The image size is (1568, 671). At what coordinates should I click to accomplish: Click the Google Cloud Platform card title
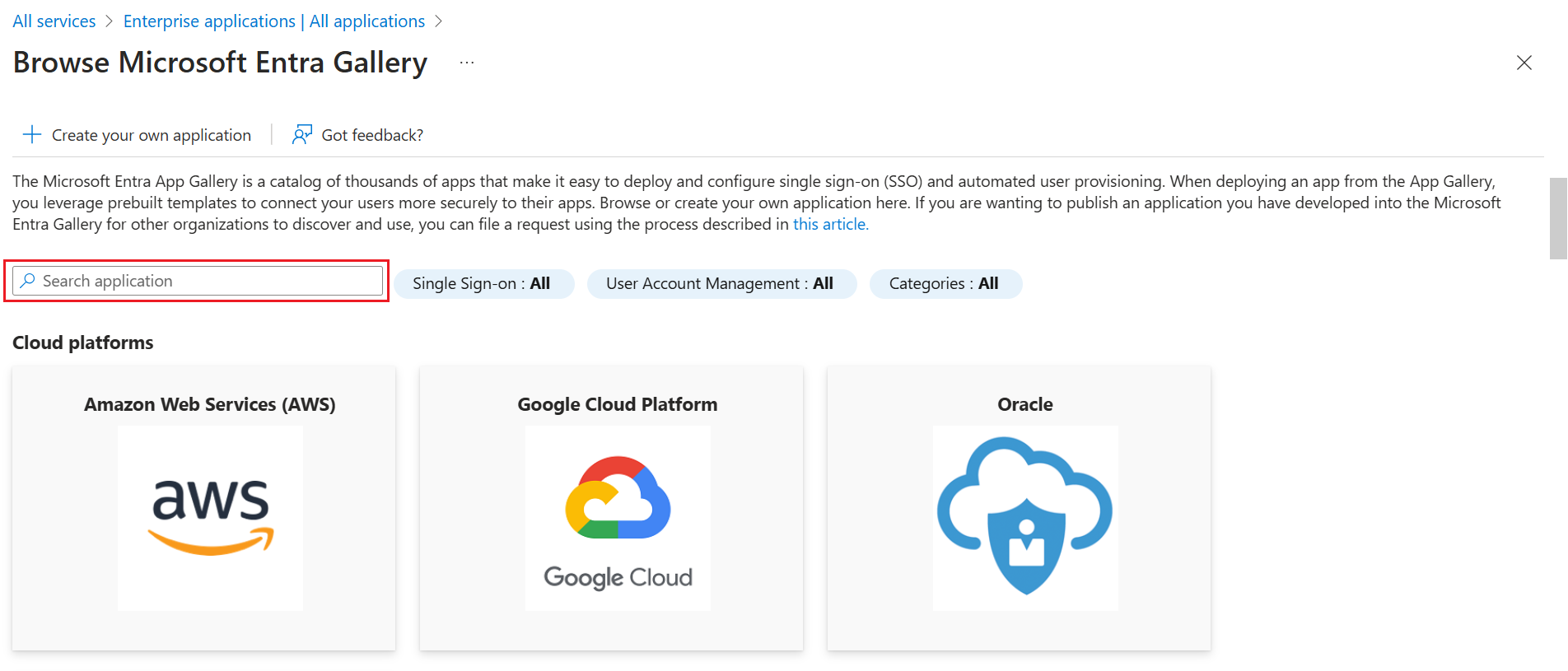point(618,404)
